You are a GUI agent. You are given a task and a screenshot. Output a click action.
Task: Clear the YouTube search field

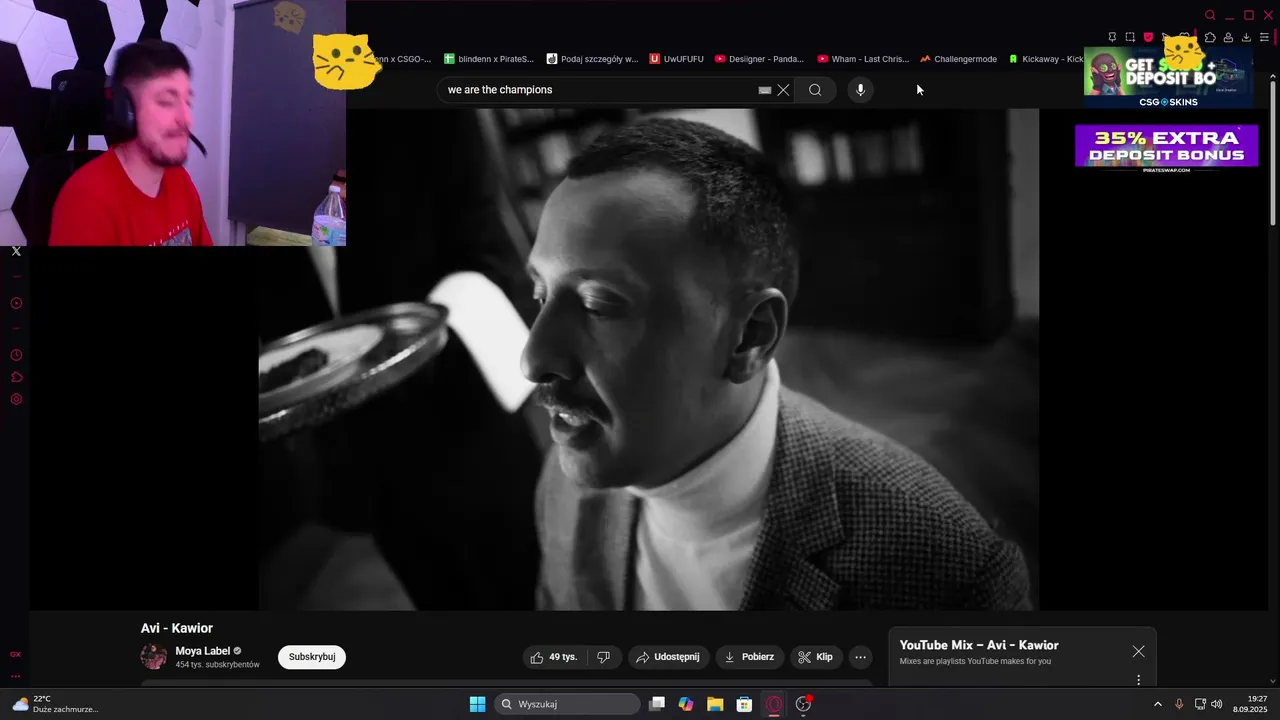tap(784, 90)
